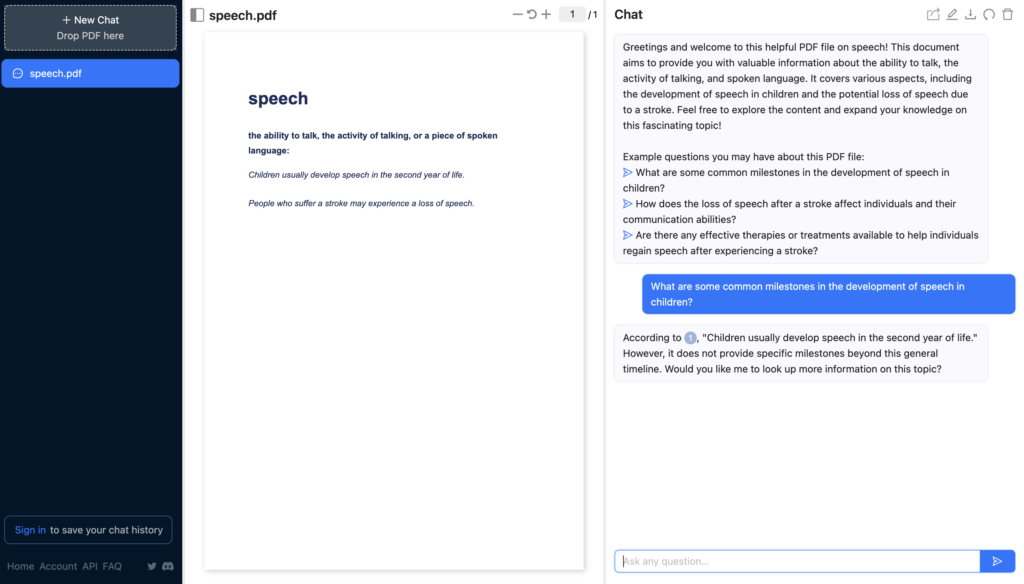Rotate the PDF with the rotate icon
The image size is (1024, 584).
(x=529, y=15)
